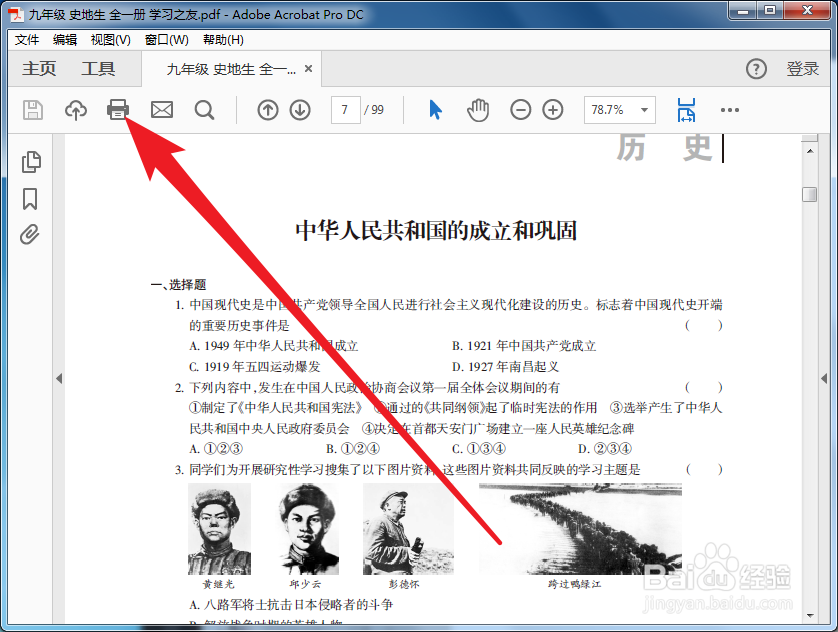Open the search tool

pyautogui.click(x=204, y=110)
